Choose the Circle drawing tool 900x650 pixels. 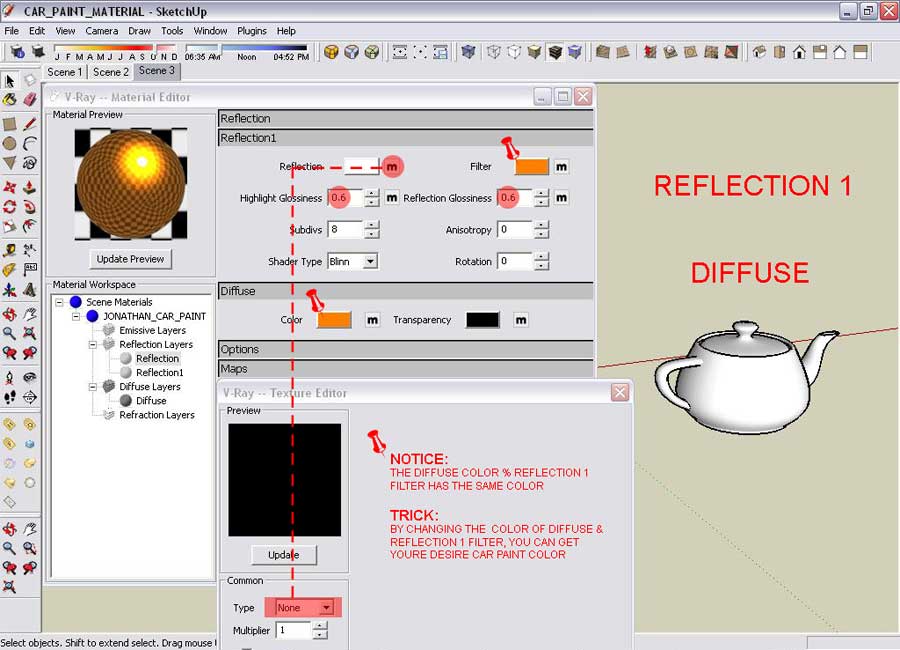(9, 144)
